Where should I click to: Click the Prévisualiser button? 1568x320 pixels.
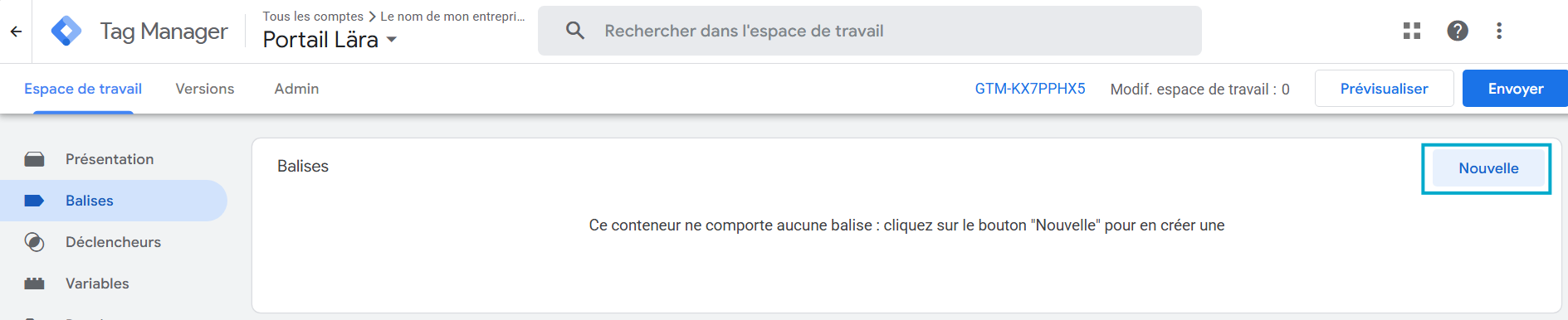pos(1384,89)
